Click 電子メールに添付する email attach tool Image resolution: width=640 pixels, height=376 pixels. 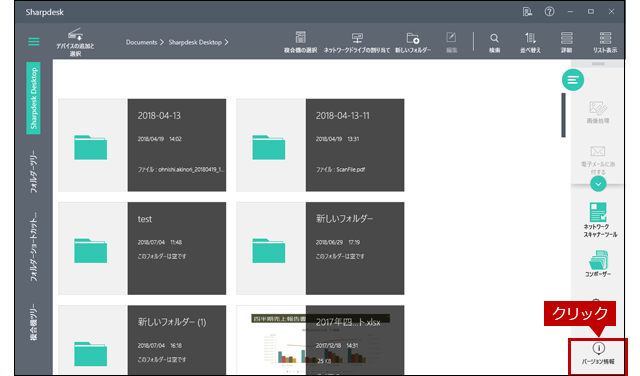[x=598, y=160]
